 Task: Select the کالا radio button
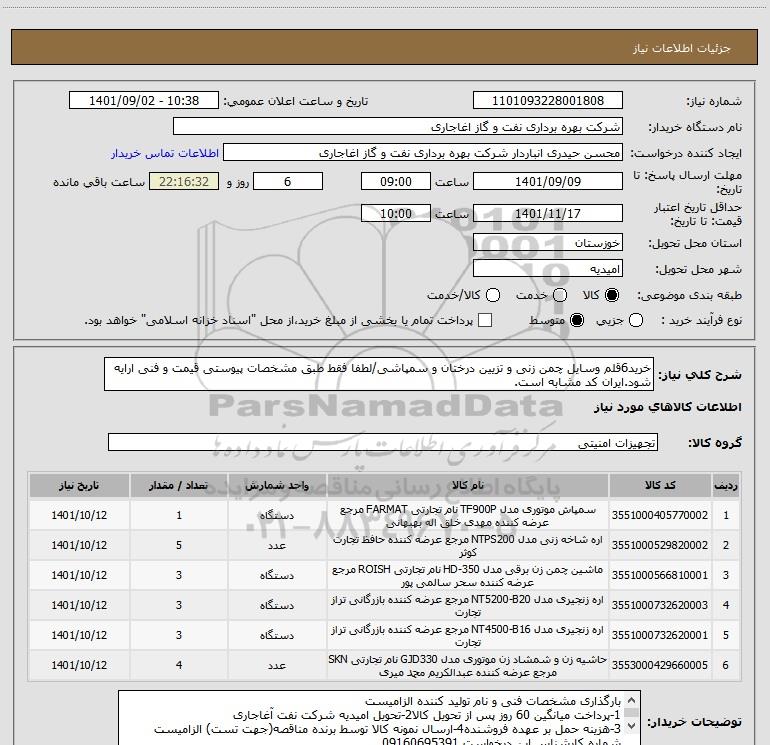612,295
